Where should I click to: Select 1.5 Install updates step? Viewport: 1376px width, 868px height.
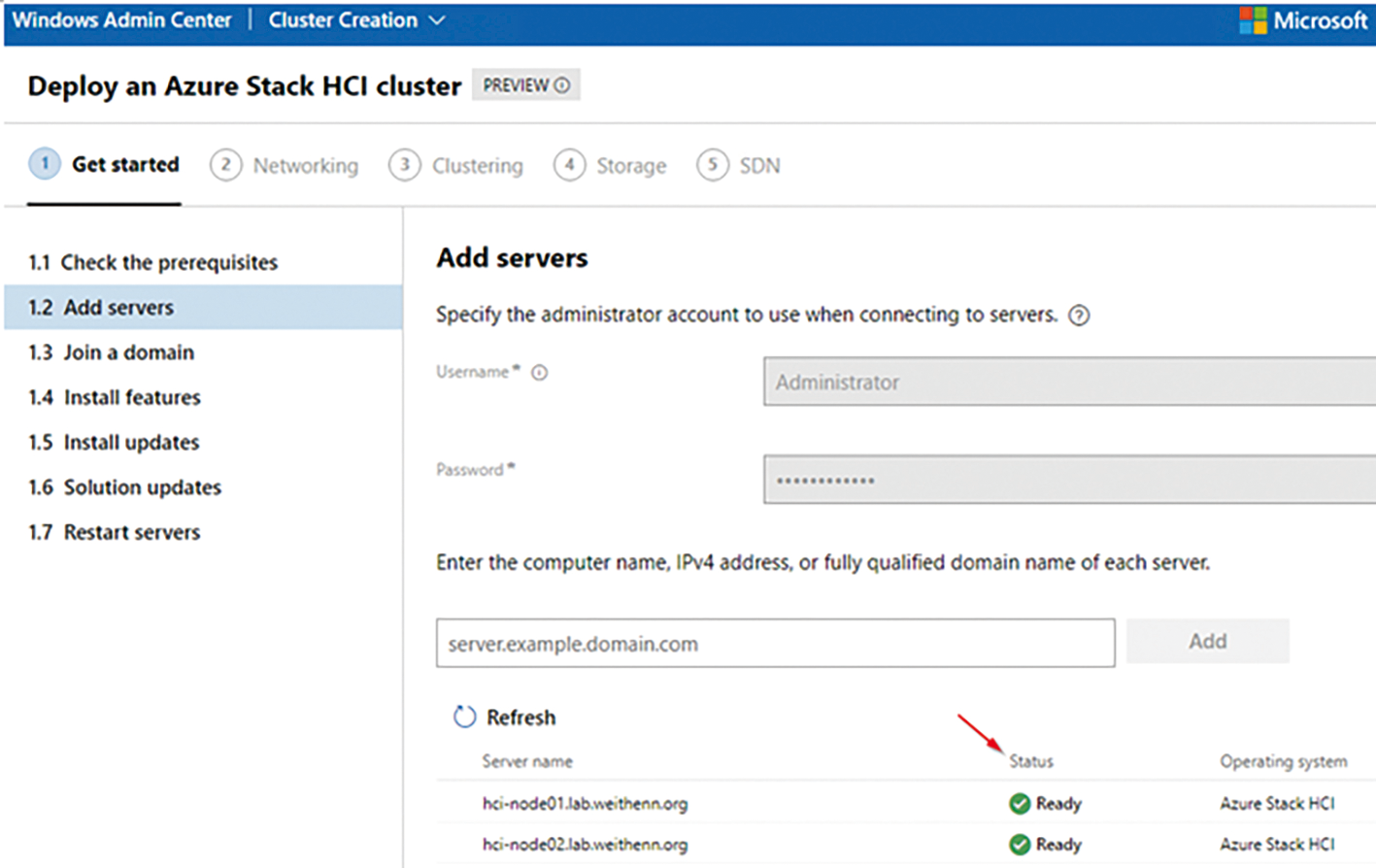[x=203, y=442]
